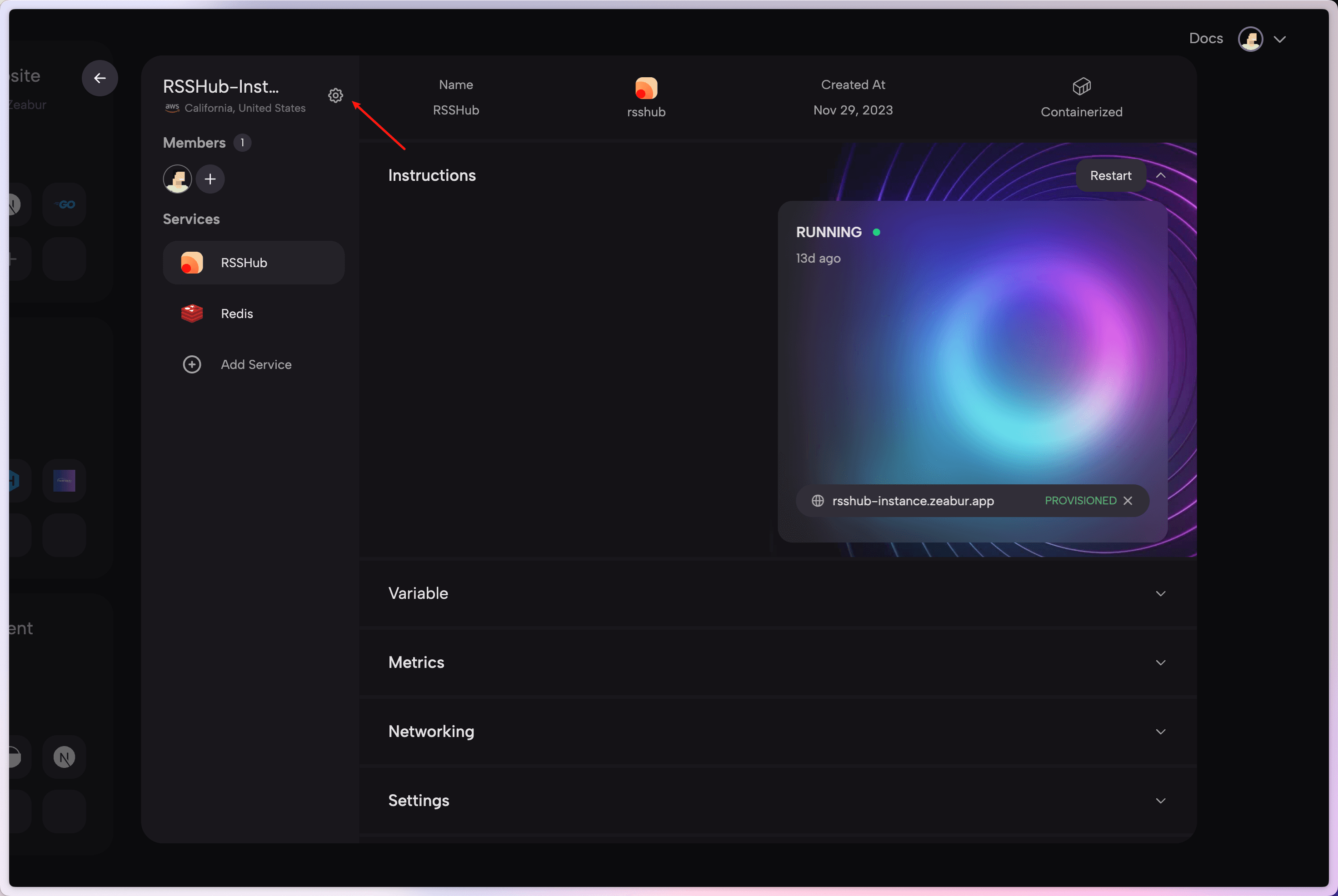The width and height of the screenshot is (1338, 896).
Task: Open the project settings gear
Action: (335, 95)
